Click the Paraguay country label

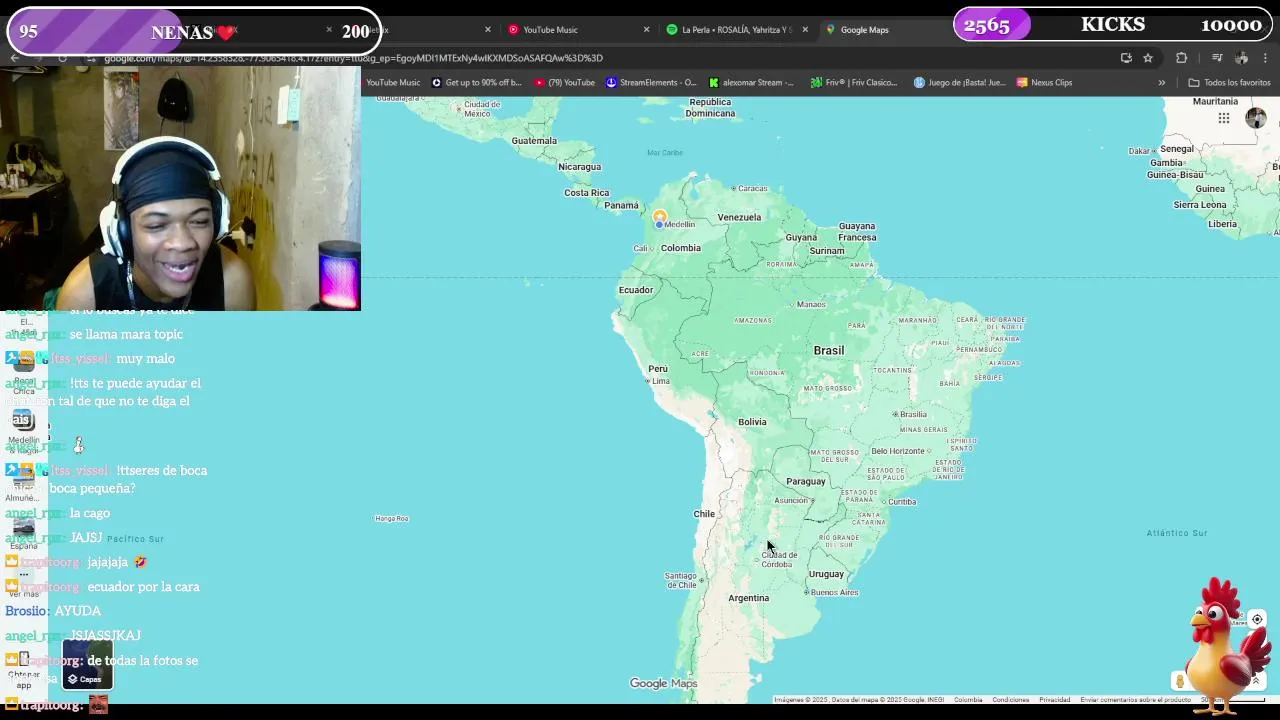point(806,481)
